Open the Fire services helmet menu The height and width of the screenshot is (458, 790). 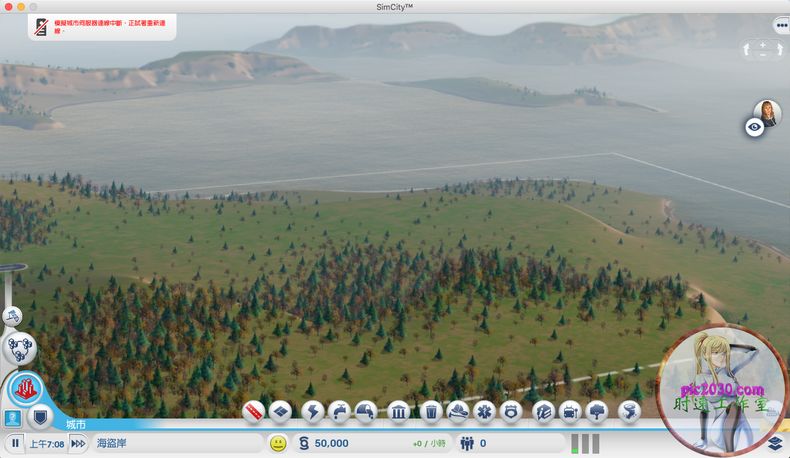tap(457, 412)
